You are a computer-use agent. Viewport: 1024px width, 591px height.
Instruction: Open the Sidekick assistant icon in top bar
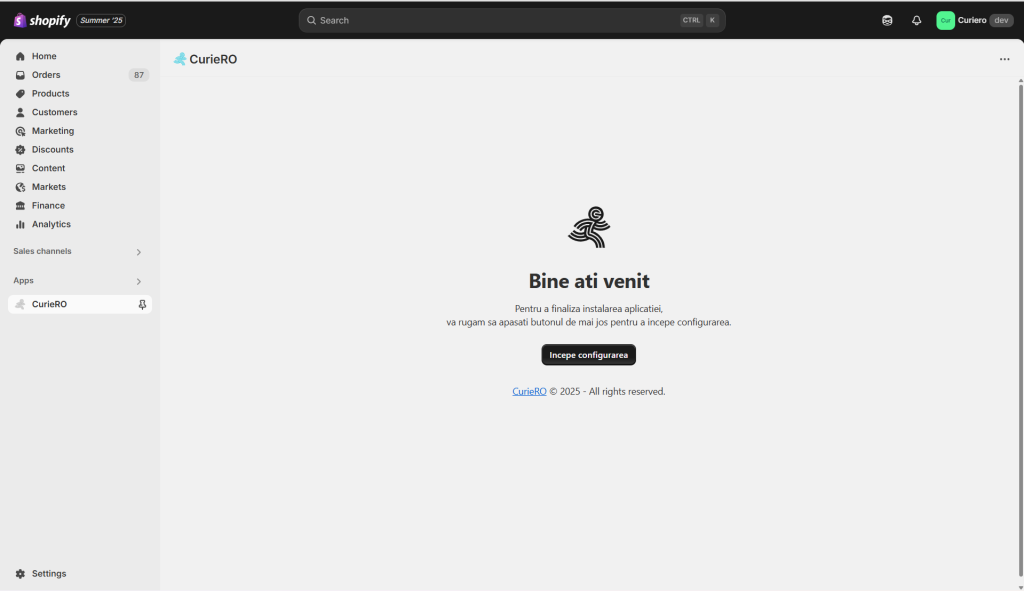[x=887, y=20]
